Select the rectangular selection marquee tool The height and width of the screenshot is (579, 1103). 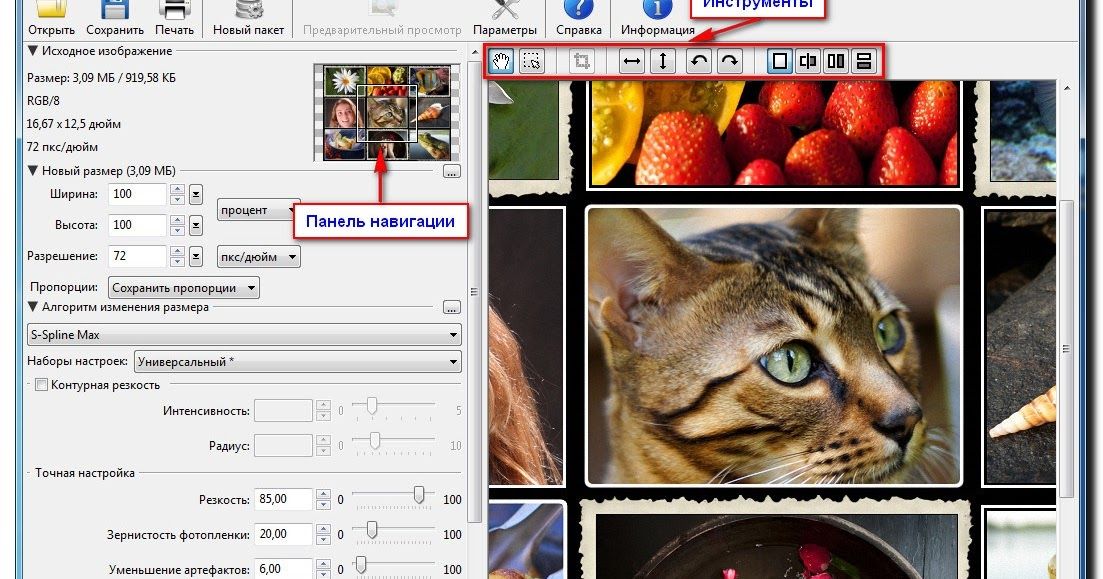point(532,61)
